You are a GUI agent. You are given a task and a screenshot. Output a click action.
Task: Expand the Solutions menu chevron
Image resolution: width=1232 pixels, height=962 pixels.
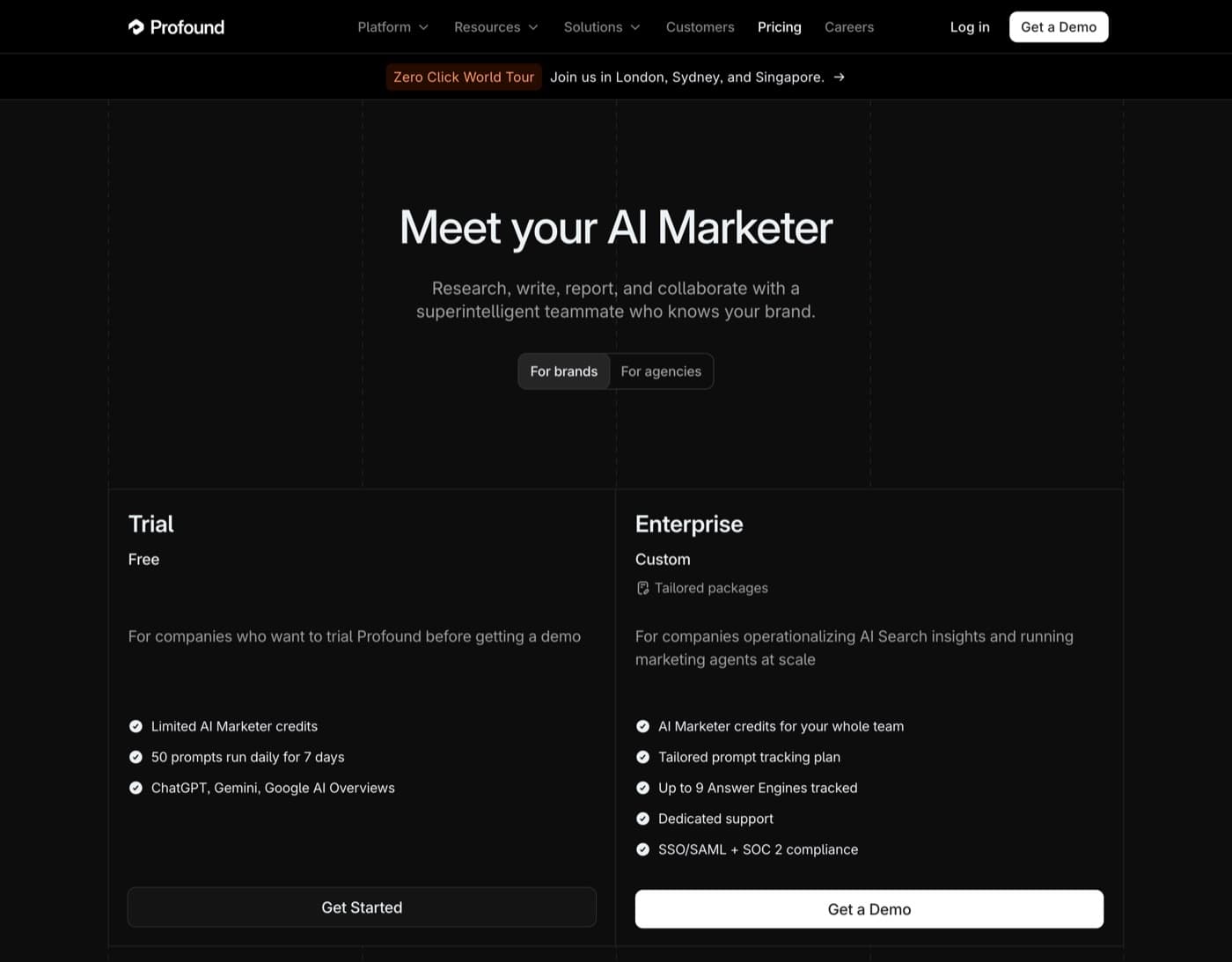635,27
